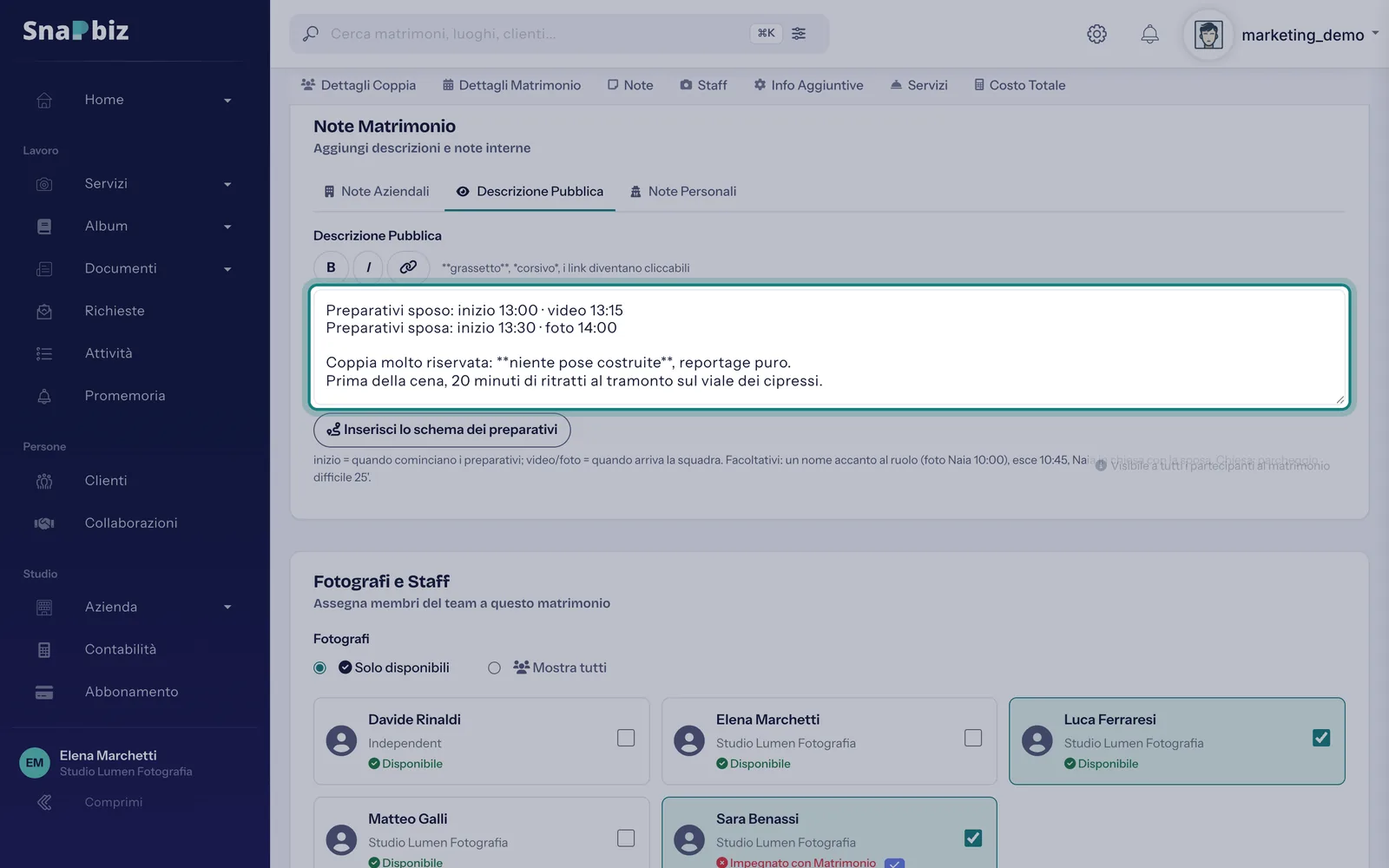Screen dimensions: 1389x868
Task: Click Inserisci lo schema dei preparativi
Action: point(442,430)
